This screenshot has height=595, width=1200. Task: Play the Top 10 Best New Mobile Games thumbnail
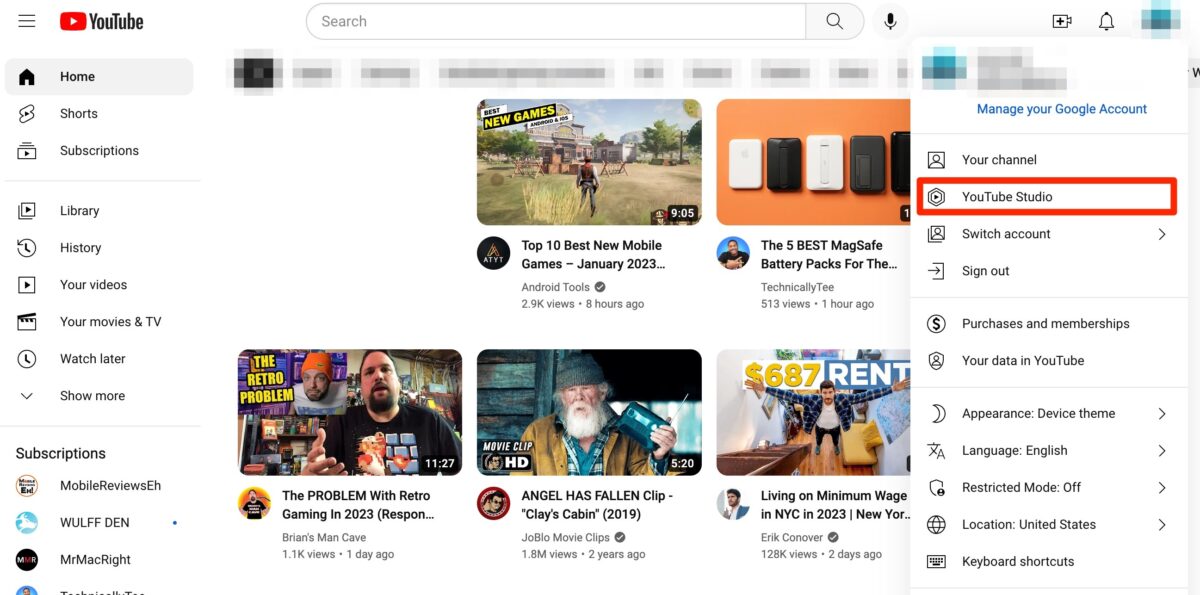click(589, 162)
